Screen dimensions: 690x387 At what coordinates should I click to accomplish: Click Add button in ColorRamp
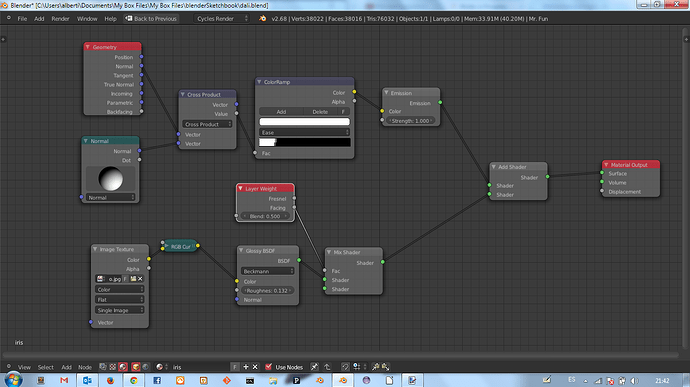click(x=281, y=112)
